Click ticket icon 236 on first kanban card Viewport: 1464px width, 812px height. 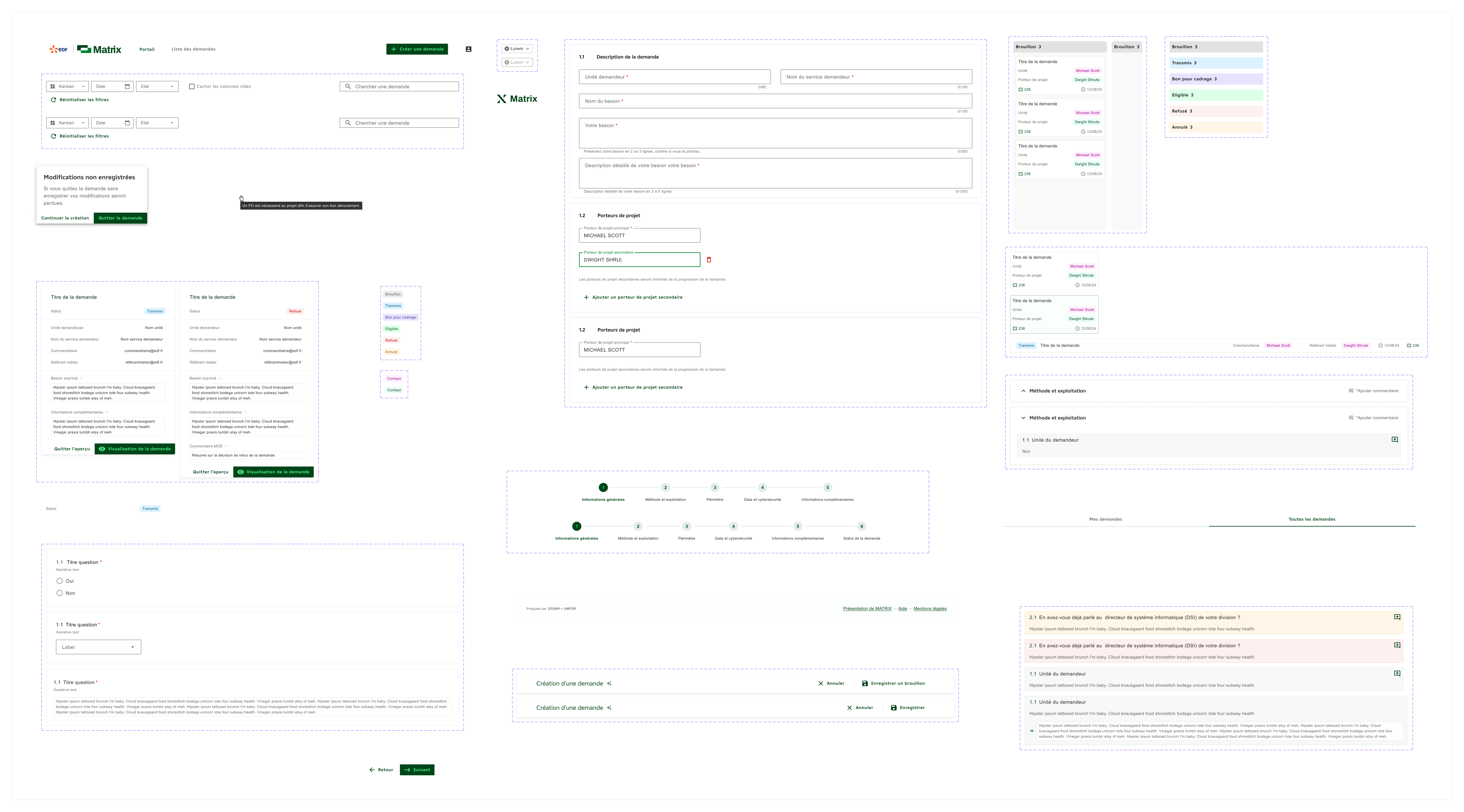(x=1021, y=90)
